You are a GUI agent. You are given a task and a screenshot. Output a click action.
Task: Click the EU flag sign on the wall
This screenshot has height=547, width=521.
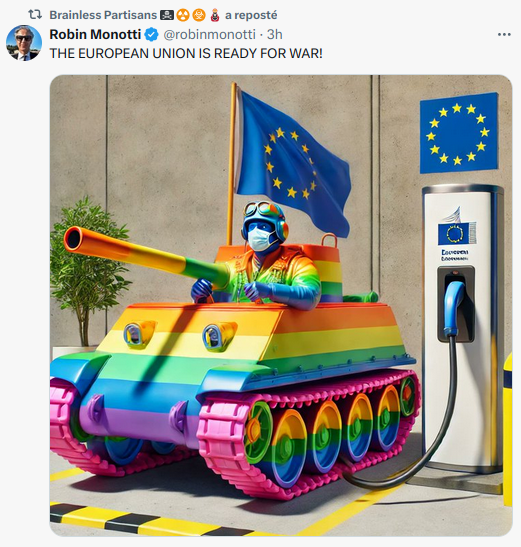coord(459,133)
